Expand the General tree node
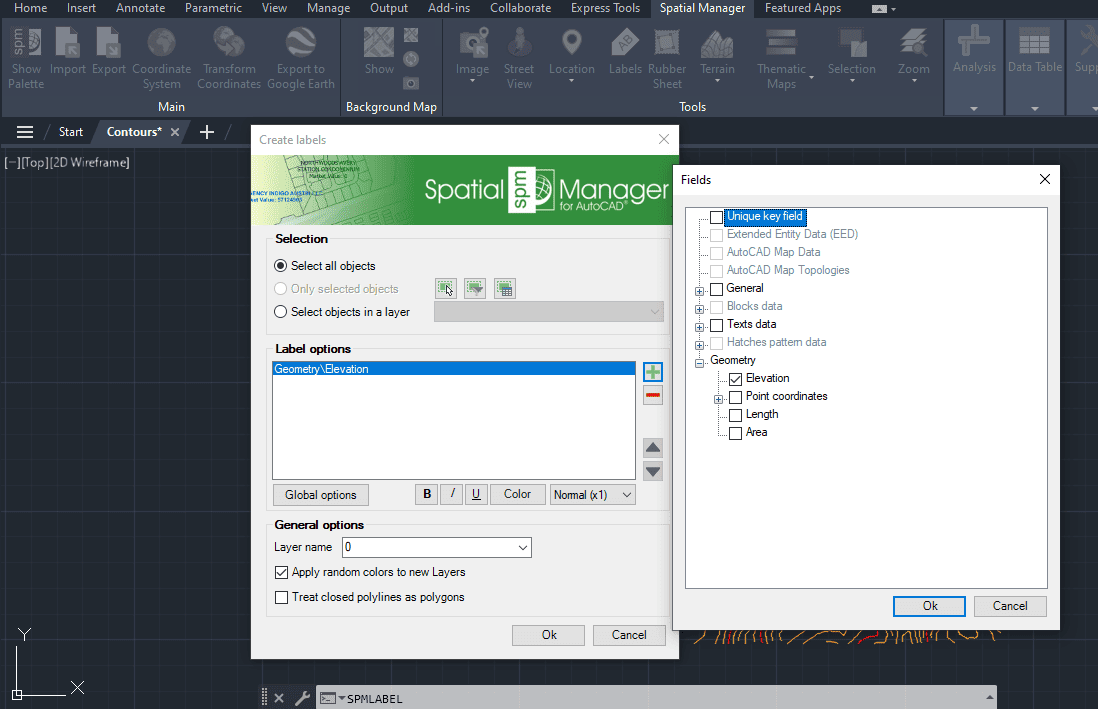This screenshot has height=709, width=1098. pyautogui.click(x=699, y=291)
